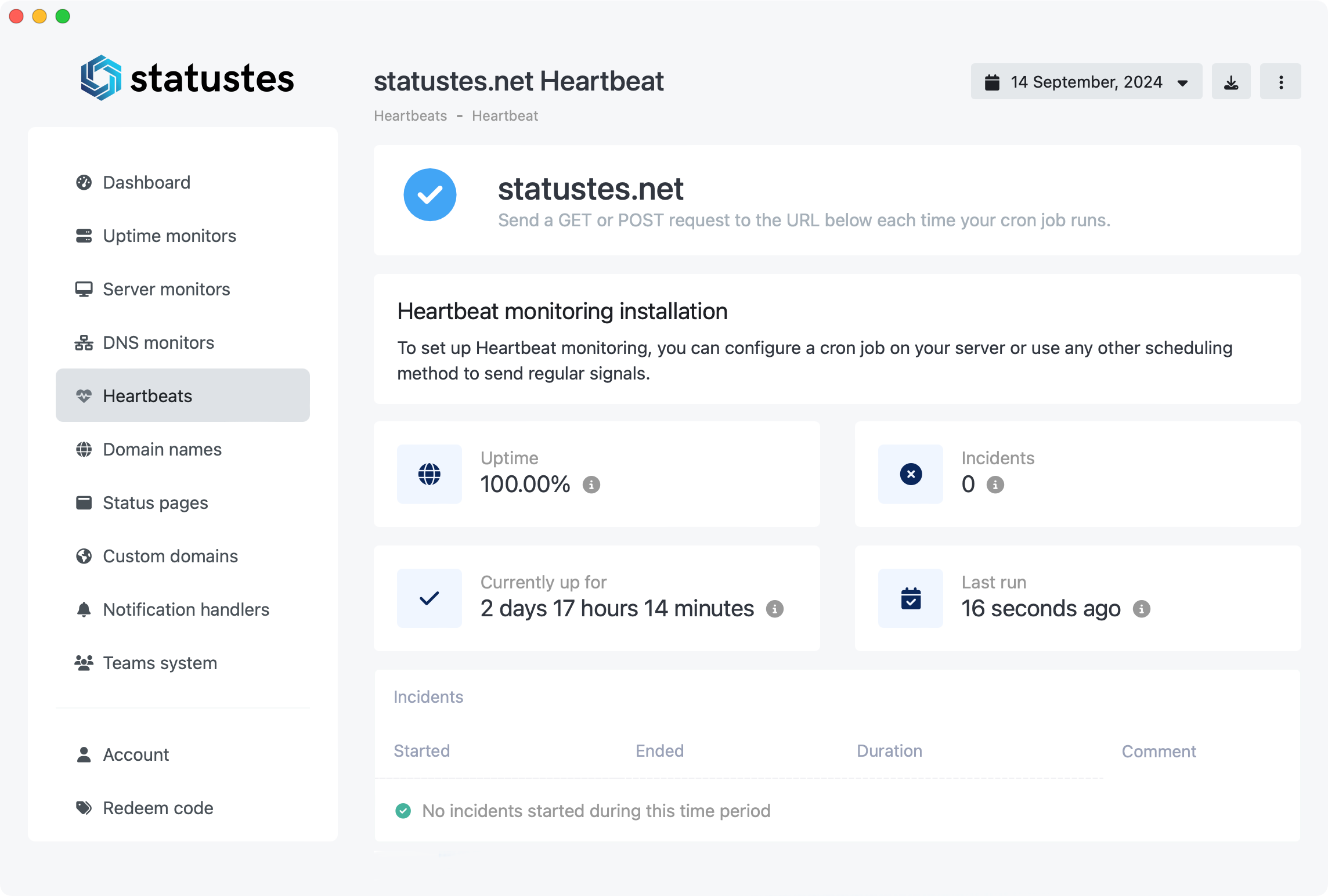Click the Notification handlers bell icon
This screenshot has width=1328, height=896.
[83, 610]
